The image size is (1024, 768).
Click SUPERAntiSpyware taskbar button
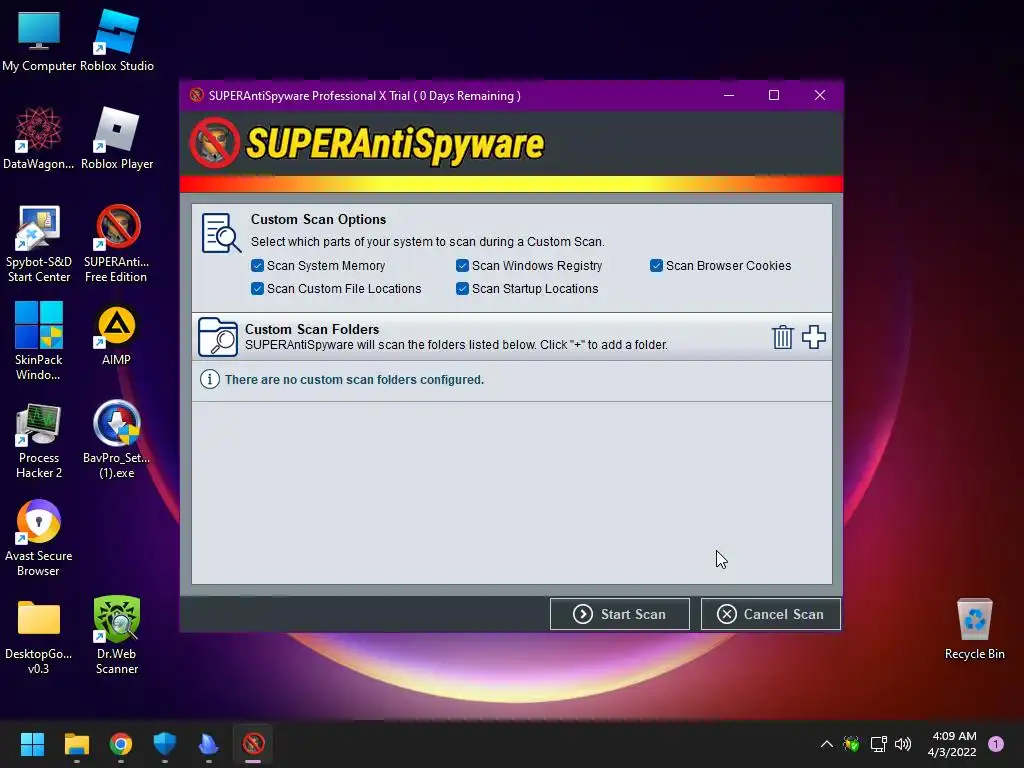point(253,744)
